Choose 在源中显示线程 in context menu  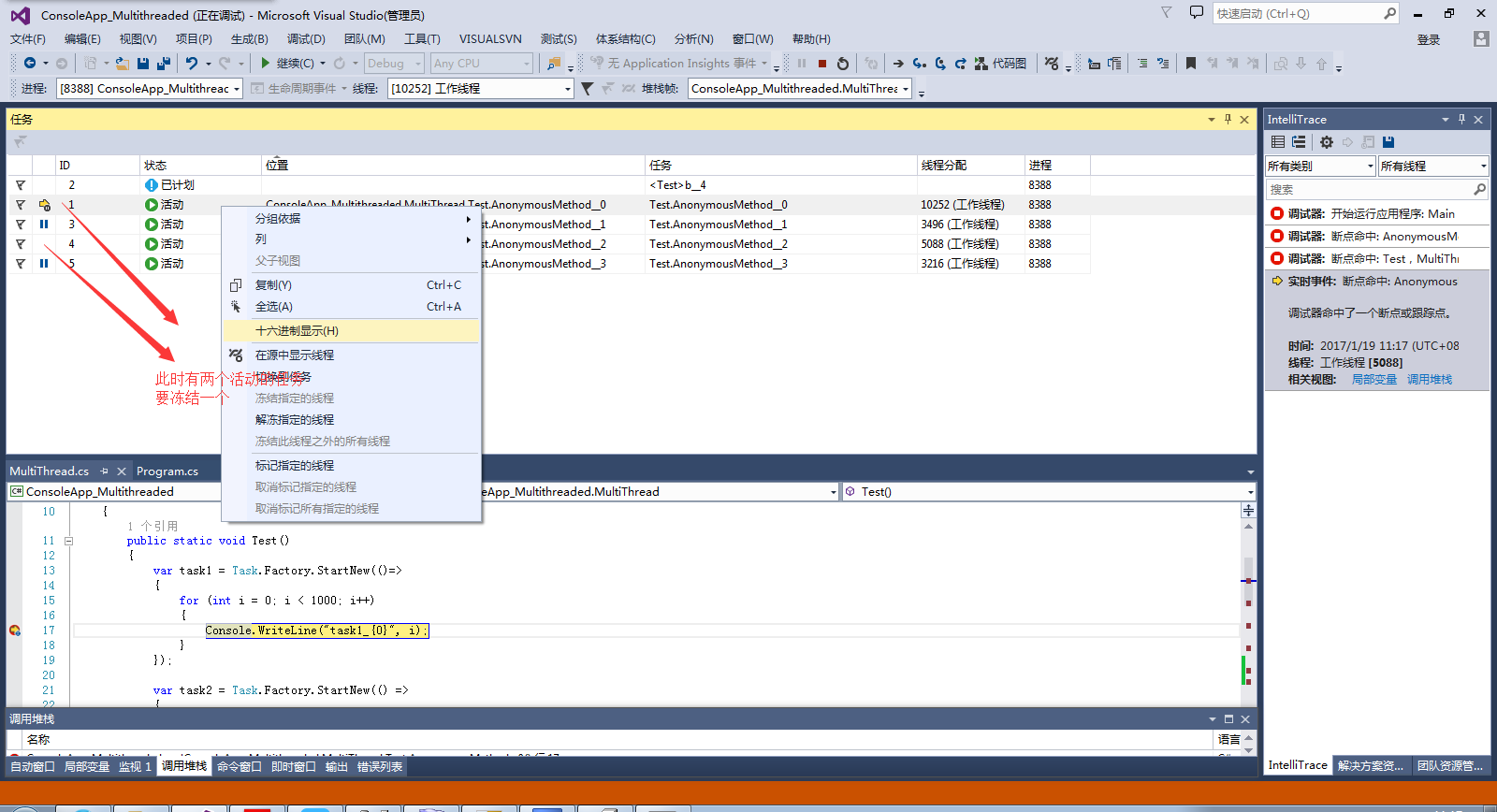click(x=351, y=355)
